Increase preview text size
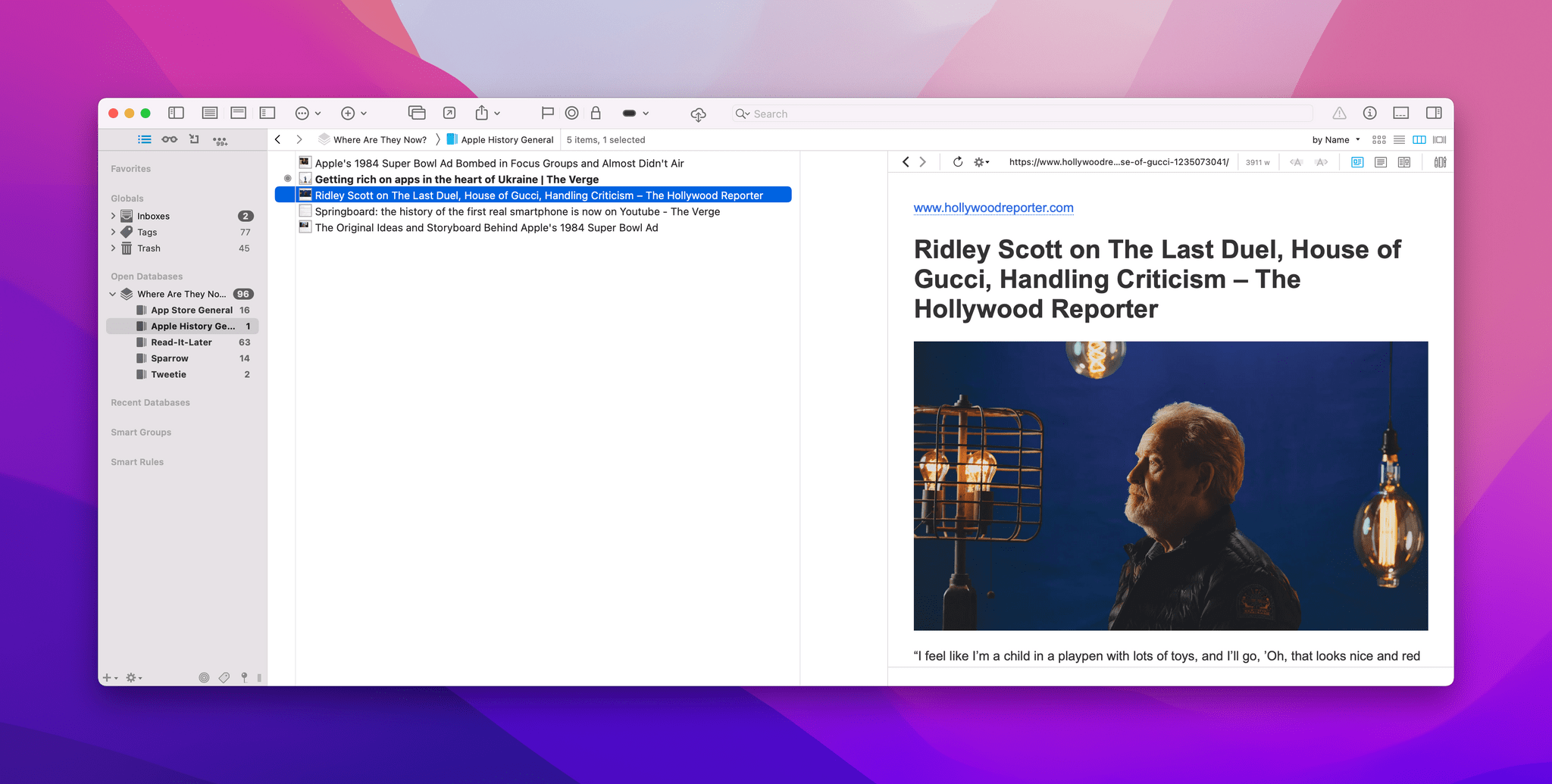The width and height of the screenshot is (1552, 784). point(1322,162)
